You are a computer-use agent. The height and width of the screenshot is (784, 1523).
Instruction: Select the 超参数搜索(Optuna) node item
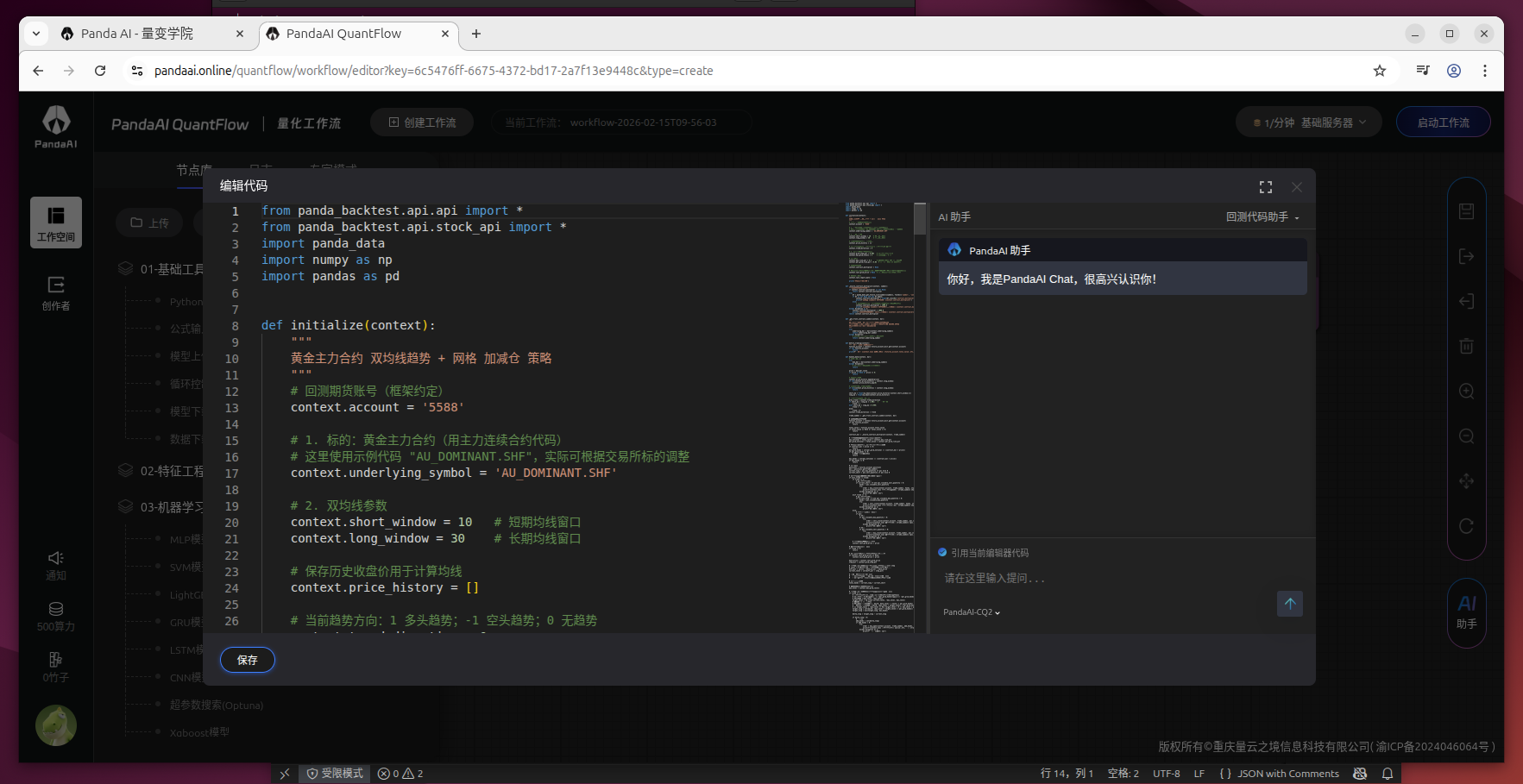(217, 705)
